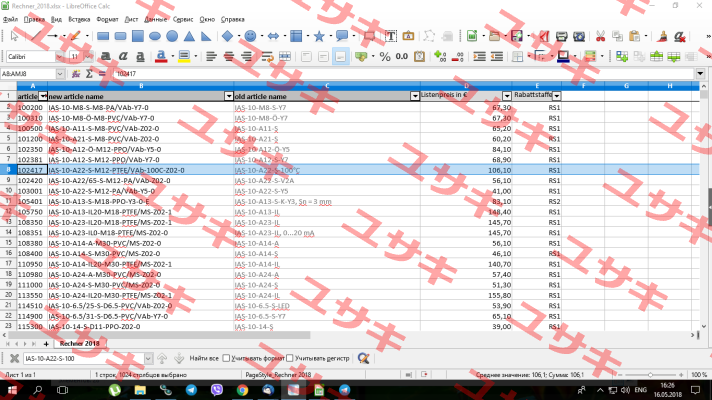Image resolution: width=712 pixels, height=400 pixels.
Task: Select the rectangle shape tool
Action: coord(103,36)
